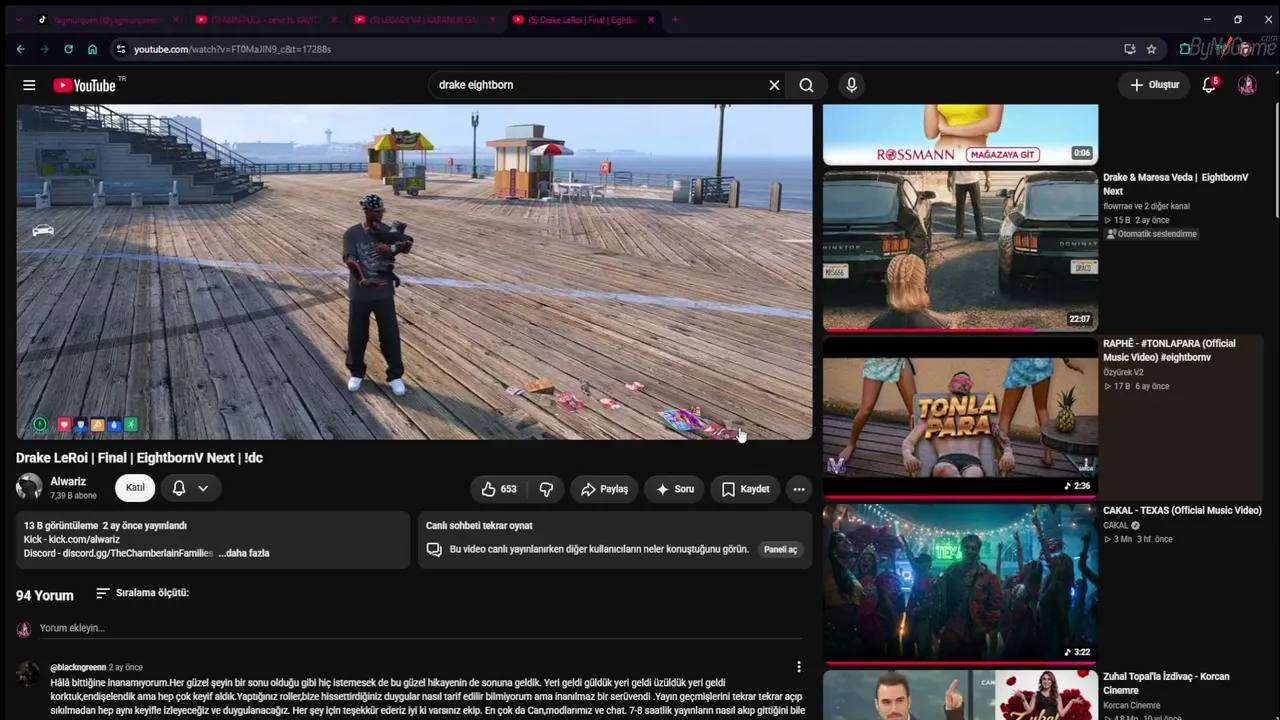Image resolution: width=1280 pixels, height=720 pixels.
Task: Open the Oluştur create menu
Action: [1155, 85]
